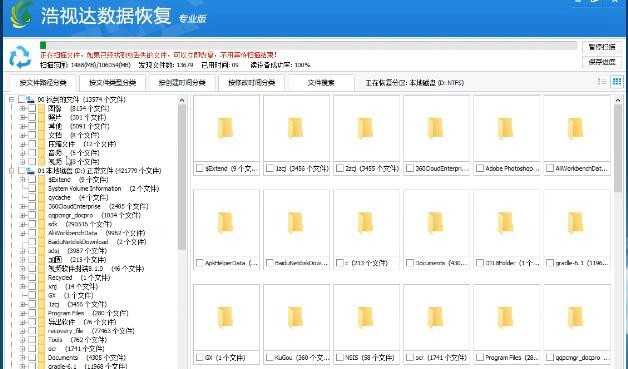Image resolution: width=628 pixels, height=369 pixels.
Task: Open the Adobe Photoshop folder thumbnail icon
Action: 506,128
